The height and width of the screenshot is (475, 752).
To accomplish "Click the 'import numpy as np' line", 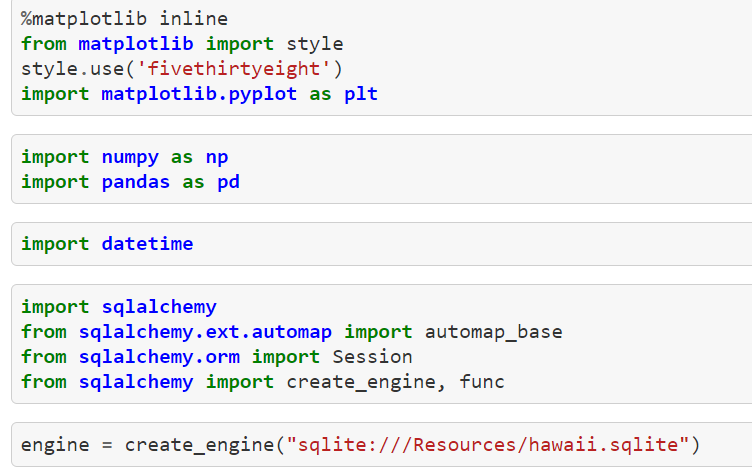I will 125,157.
